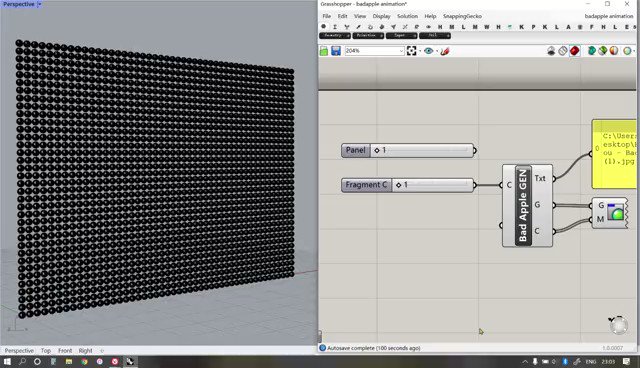Open the Solution menu
Image resolution: width=640 pixels, height=368 pixels.
(407, 16)
